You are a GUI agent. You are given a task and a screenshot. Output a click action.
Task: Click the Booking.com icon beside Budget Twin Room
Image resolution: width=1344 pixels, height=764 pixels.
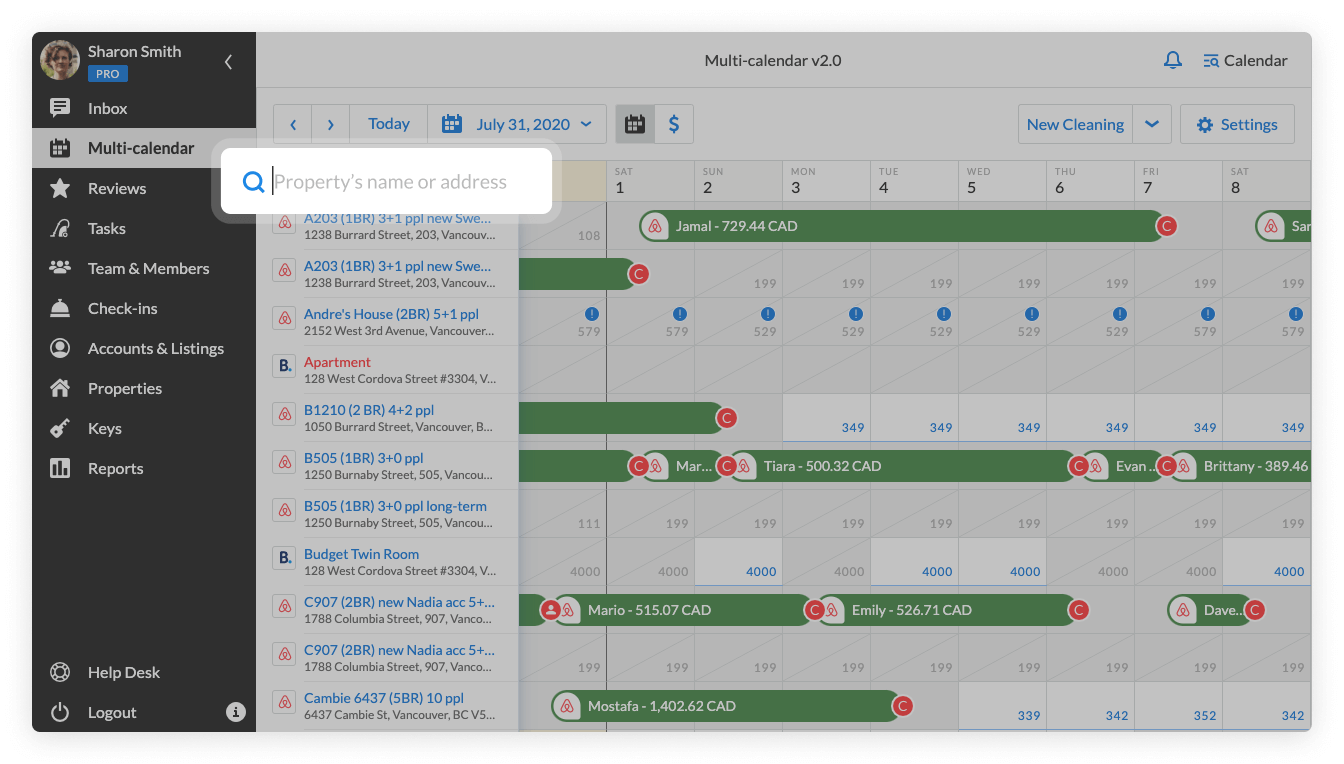[285, 562]
